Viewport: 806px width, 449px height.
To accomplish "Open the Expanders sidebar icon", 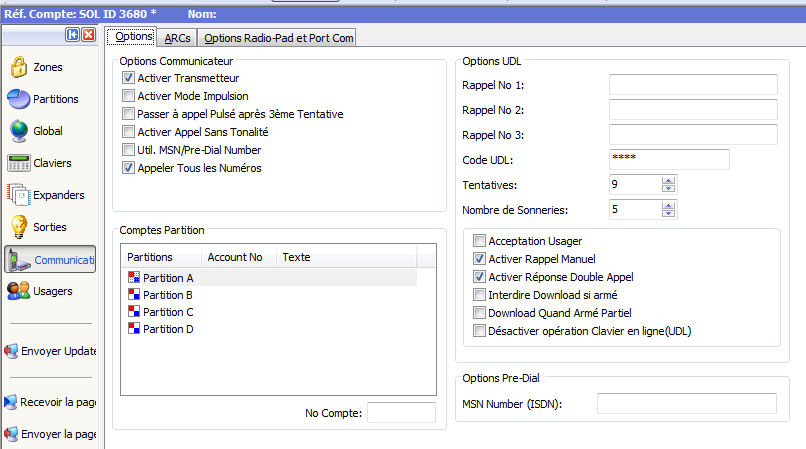I will tap(18, 195).
